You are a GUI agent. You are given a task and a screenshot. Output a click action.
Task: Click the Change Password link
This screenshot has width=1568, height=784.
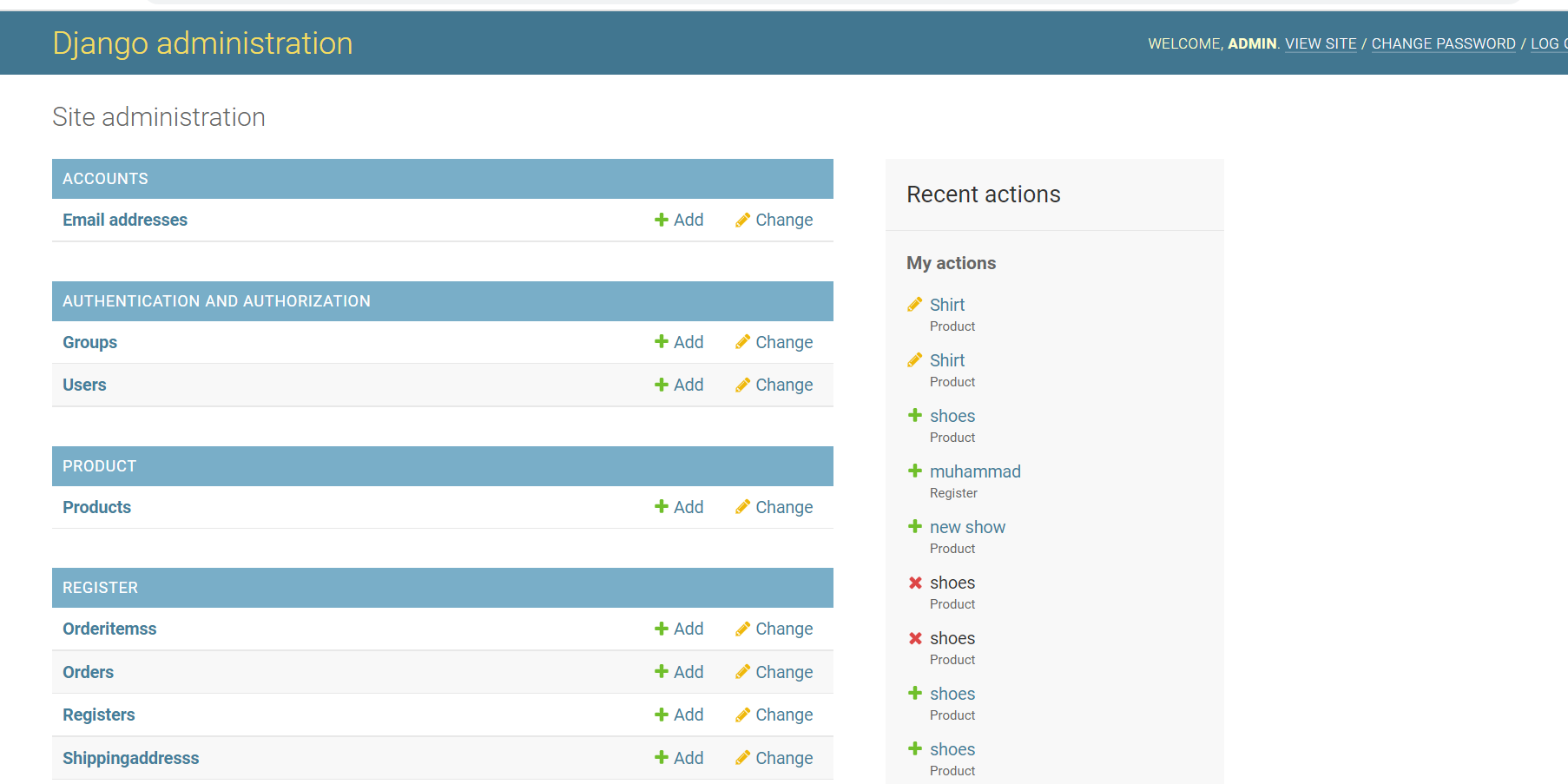tap(1443, 43)
